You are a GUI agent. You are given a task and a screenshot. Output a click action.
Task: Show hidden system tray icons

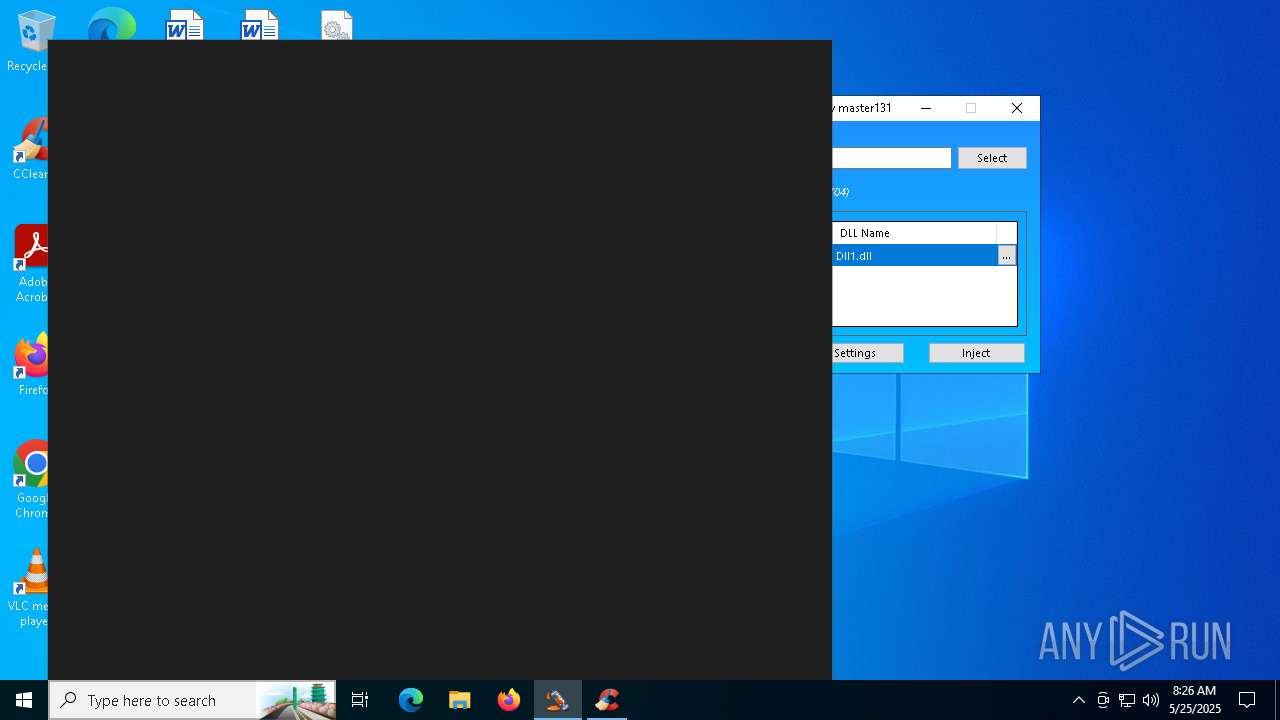point(1078,700)
